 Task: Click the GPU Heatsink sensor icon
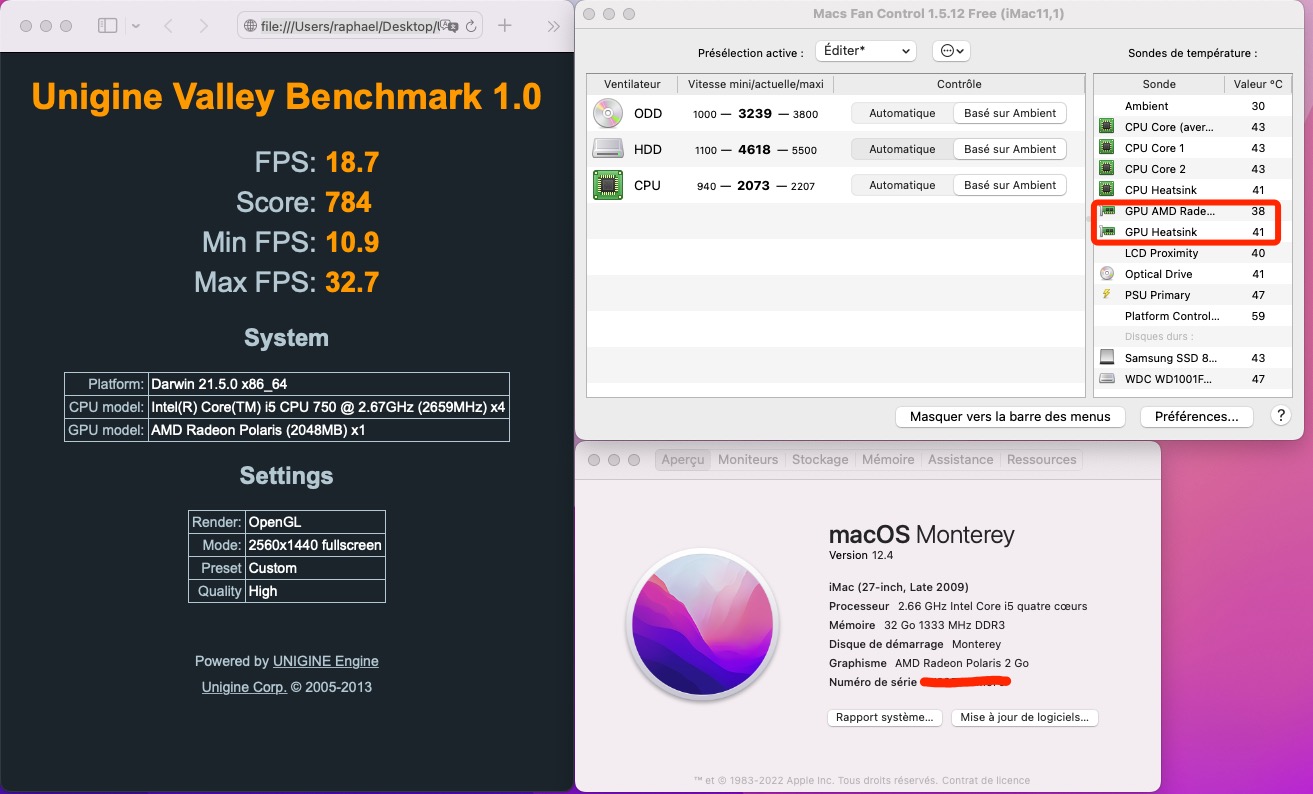pyautogui.click(x=1107, y=232)
